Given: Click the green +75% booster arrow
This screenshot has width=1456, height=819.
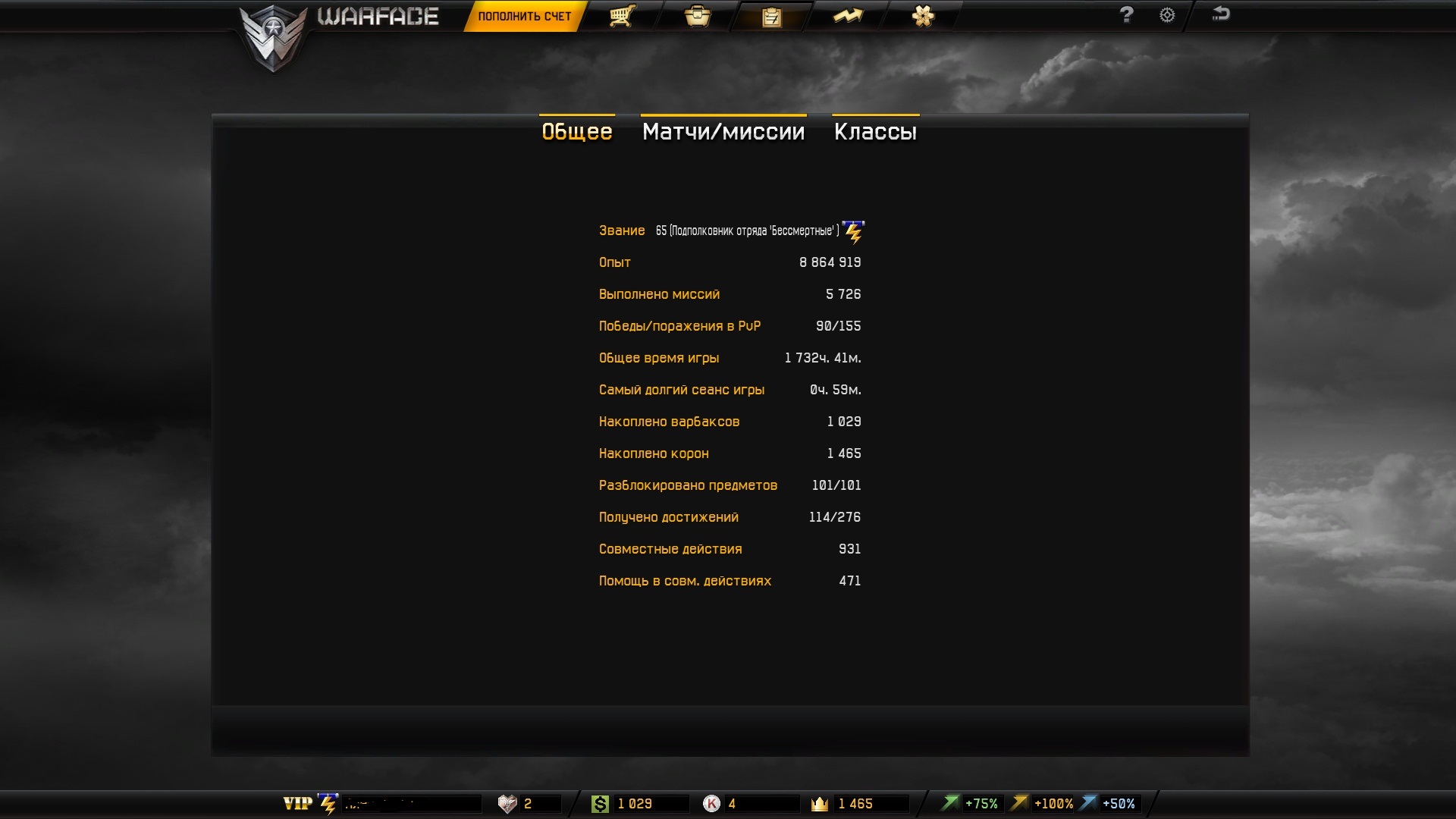Looking at the screenshot, I should 949,802.
